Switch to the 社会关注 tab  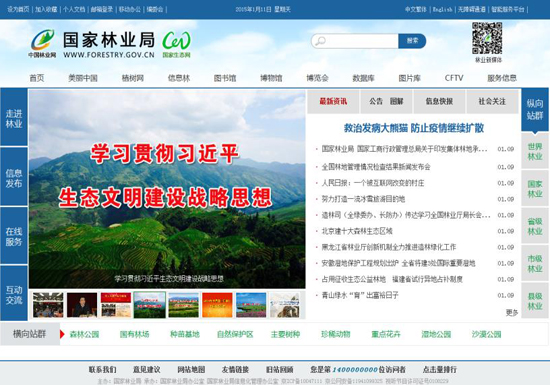tap(492, 102)
